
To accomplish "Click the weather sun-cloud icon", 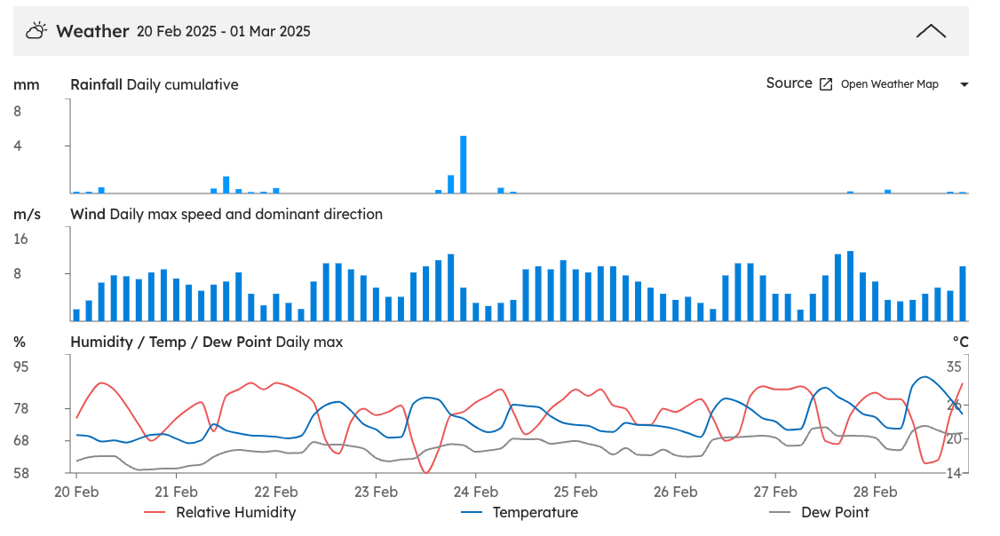I will 36,31.
